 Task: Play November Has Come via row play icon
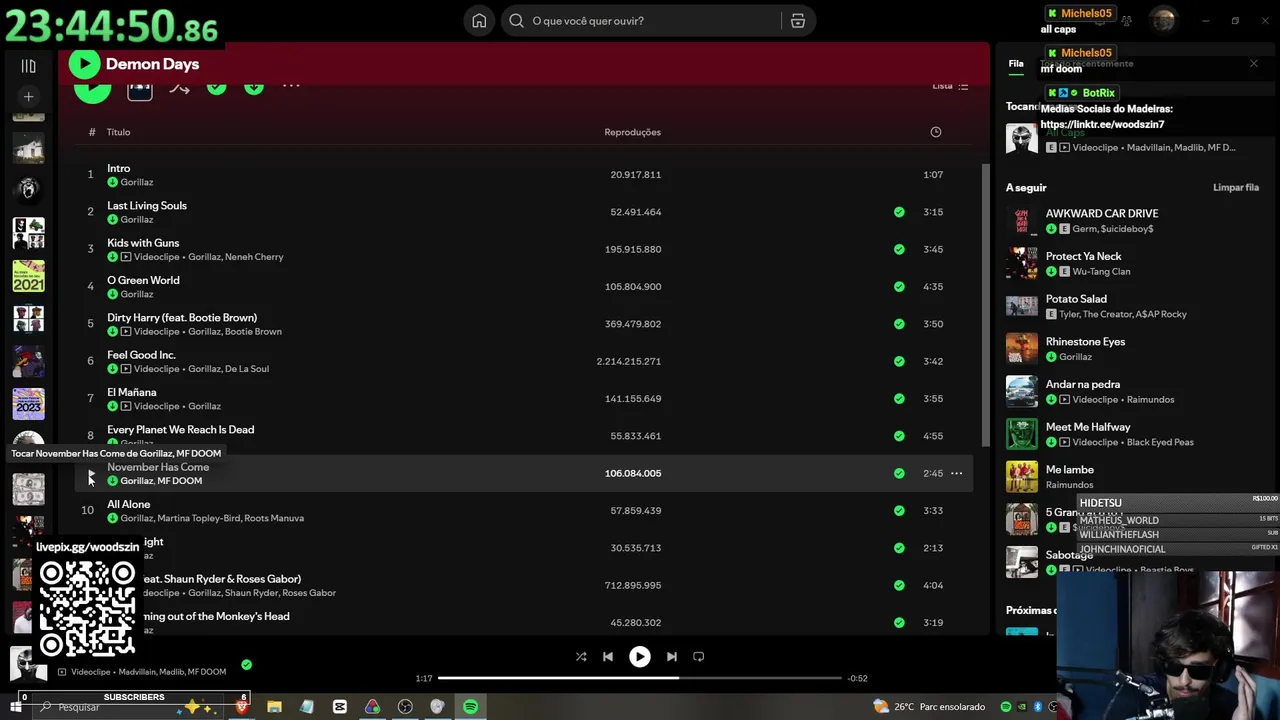click(90, 474)
